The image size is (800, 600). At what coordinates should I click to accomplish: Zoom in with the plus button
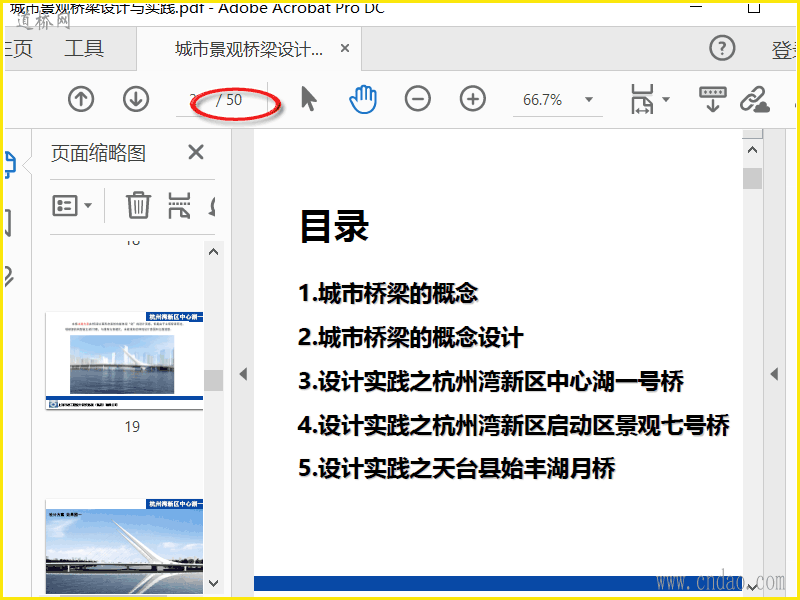pos(473,99)
